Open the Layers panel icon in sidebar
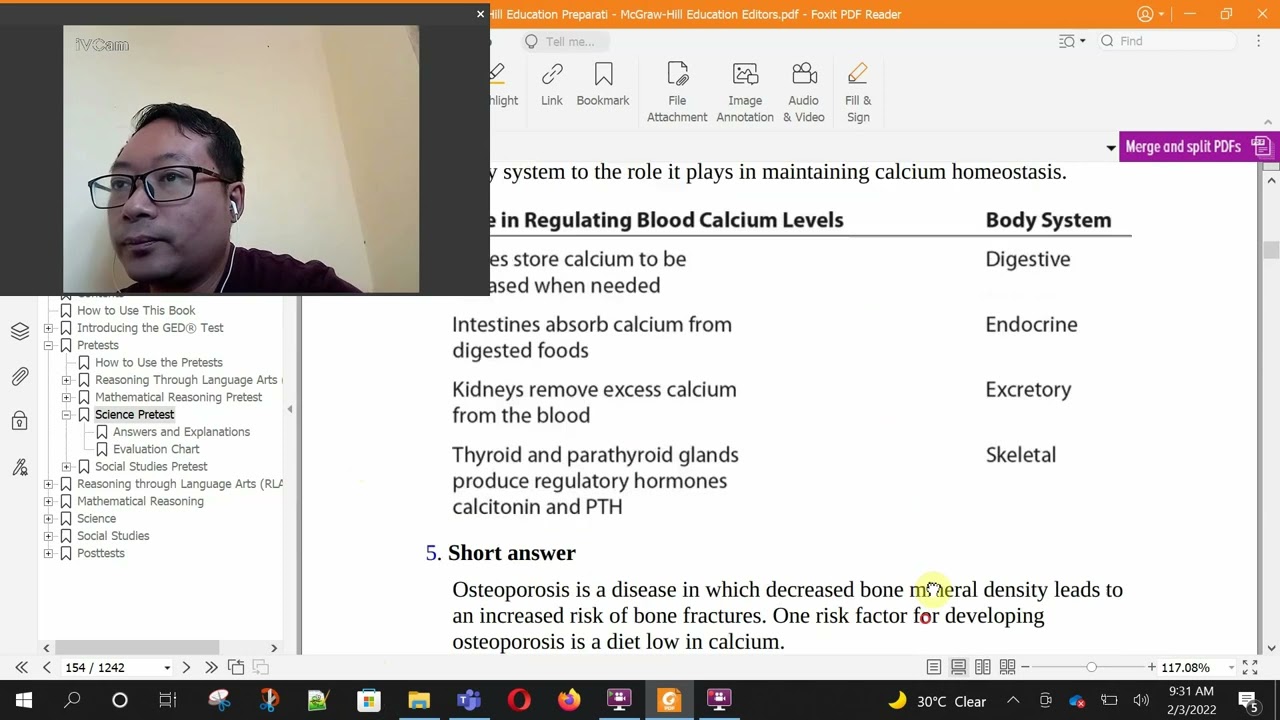The image size is (1280, 720). pos(20,332)
